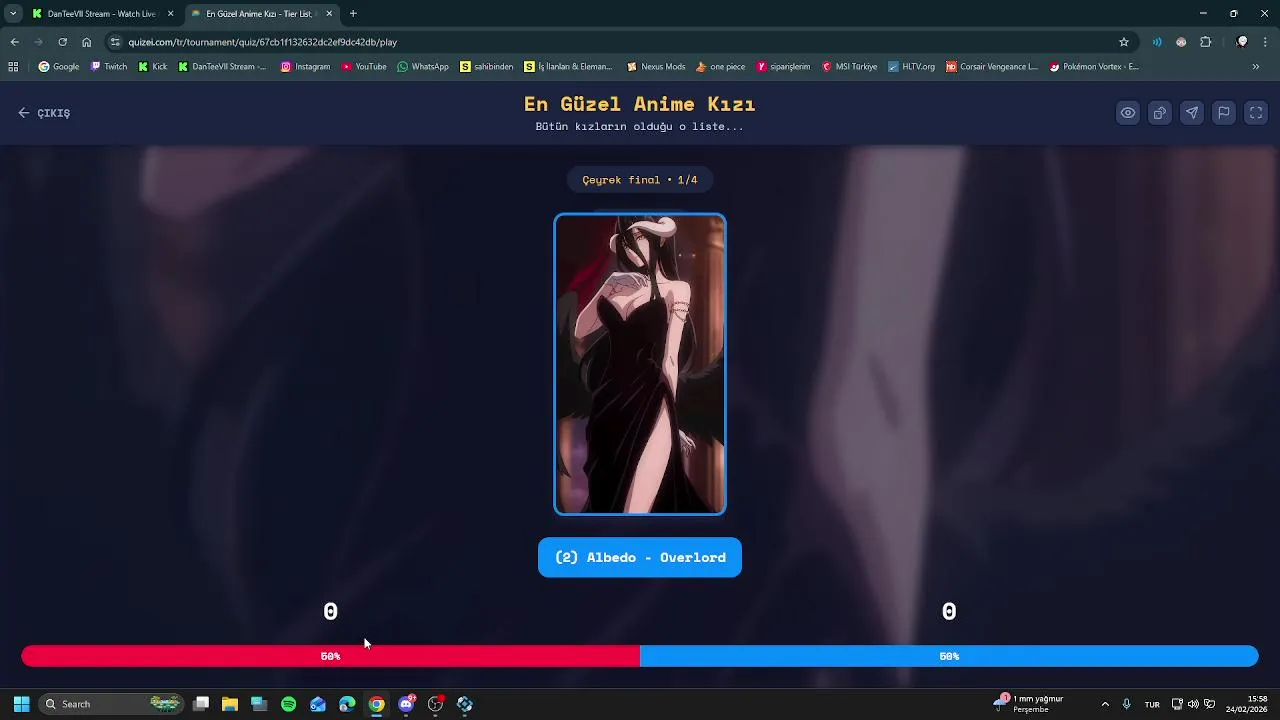Open the 1 mm yağmur weather widget

1029,704
